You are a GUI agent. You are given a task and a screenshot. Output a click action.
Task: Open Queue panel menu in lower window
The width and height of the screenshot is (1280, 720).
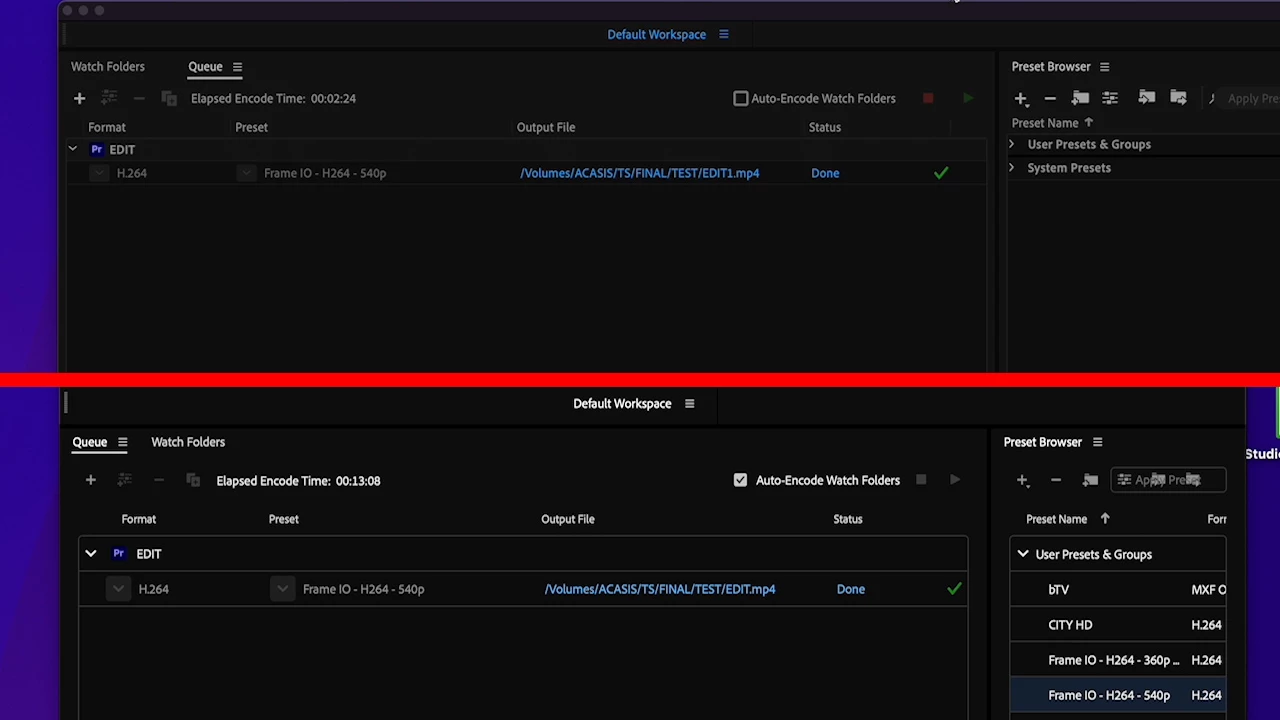point(122,442)
